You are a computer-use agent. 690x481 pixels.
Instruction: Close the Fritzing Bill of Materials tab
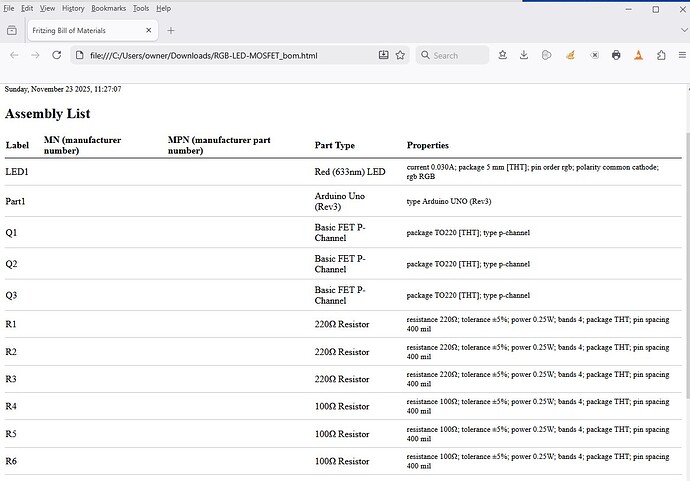149,31
